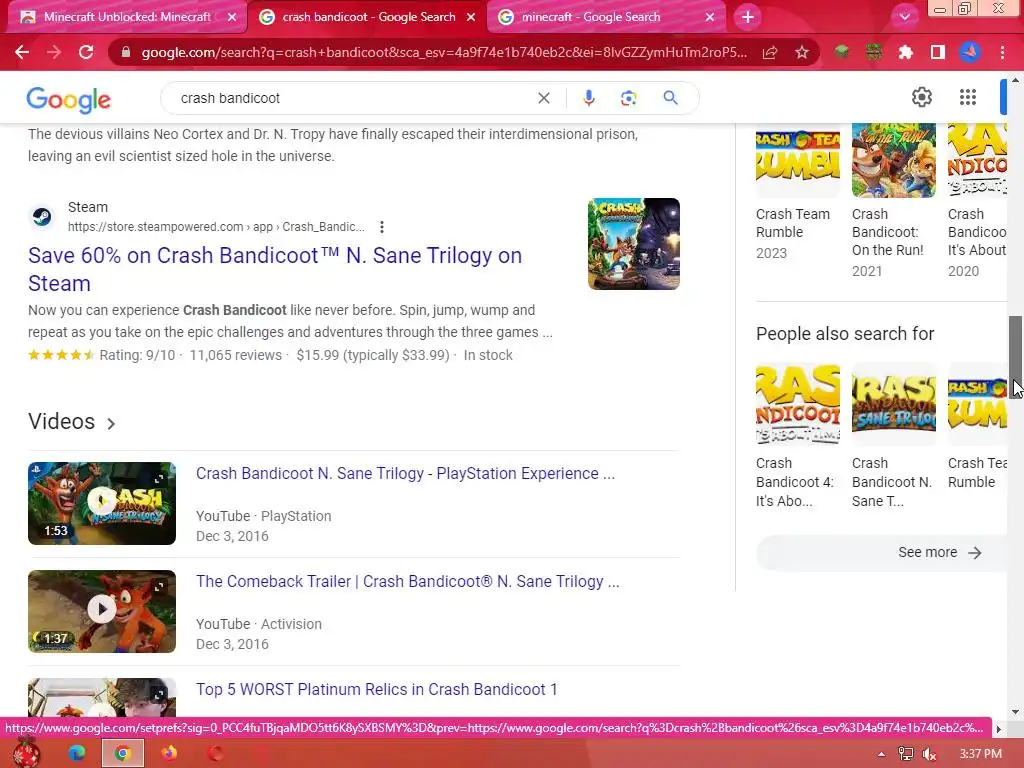The width and height of the screenshot is (1024, 768).
Task: Open the Google apps grid
Action: point(968,97)
